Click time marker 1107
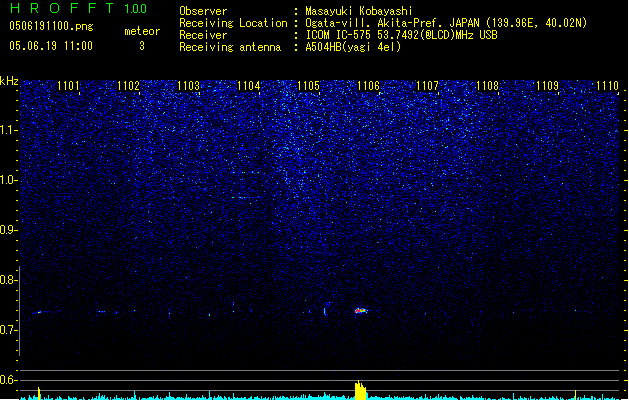The image size is (629, 400). point(428,85)
